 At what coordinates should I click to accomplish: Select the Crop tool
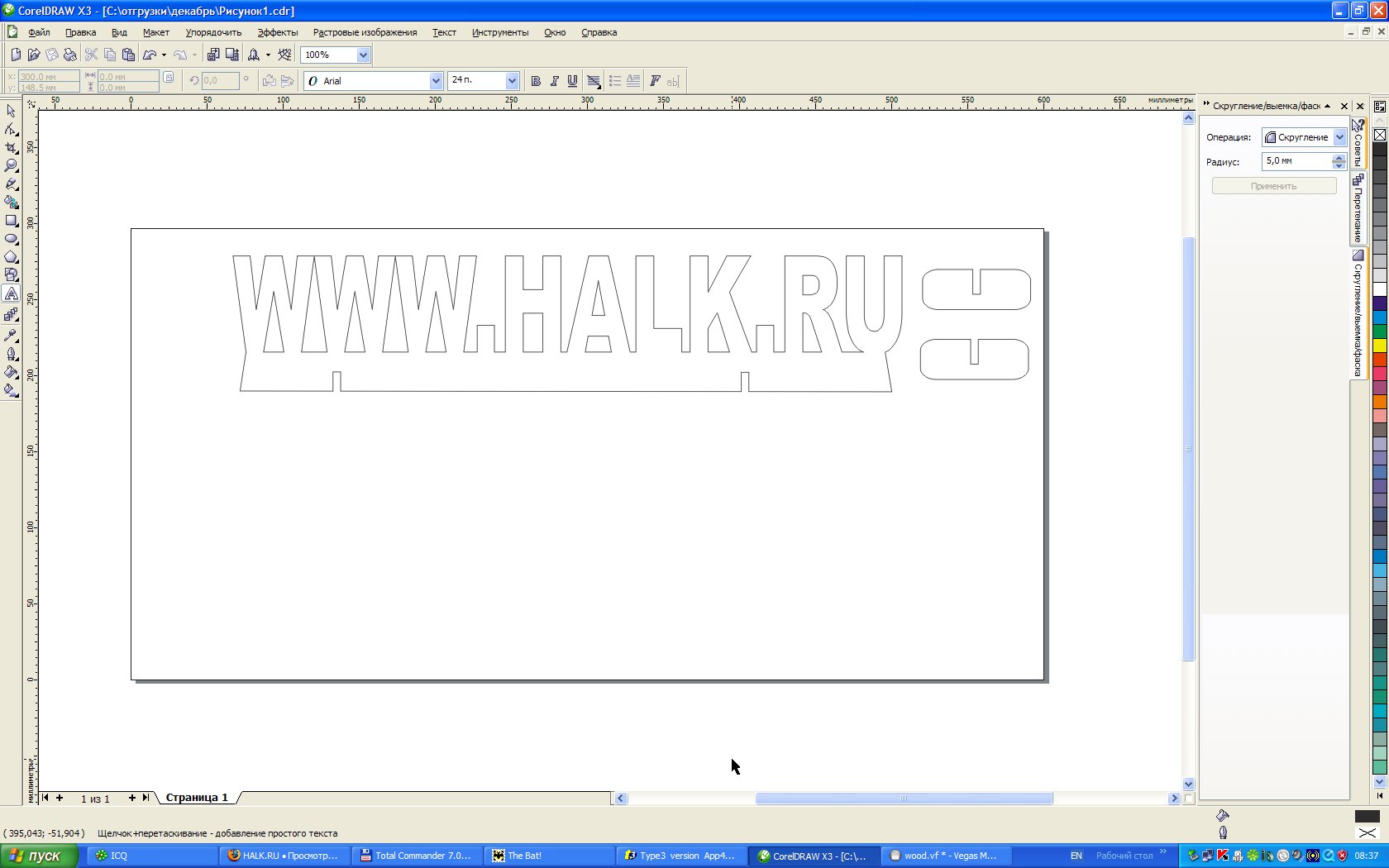click(12, 148)
